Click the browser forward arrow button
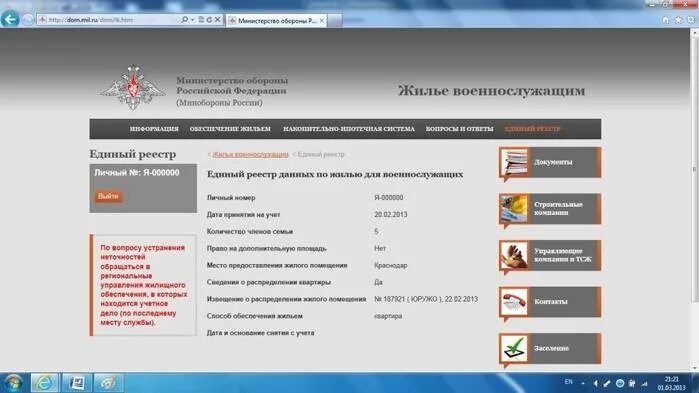The width and height of the screenshot is (699, 393). click(x=28, y=20)
